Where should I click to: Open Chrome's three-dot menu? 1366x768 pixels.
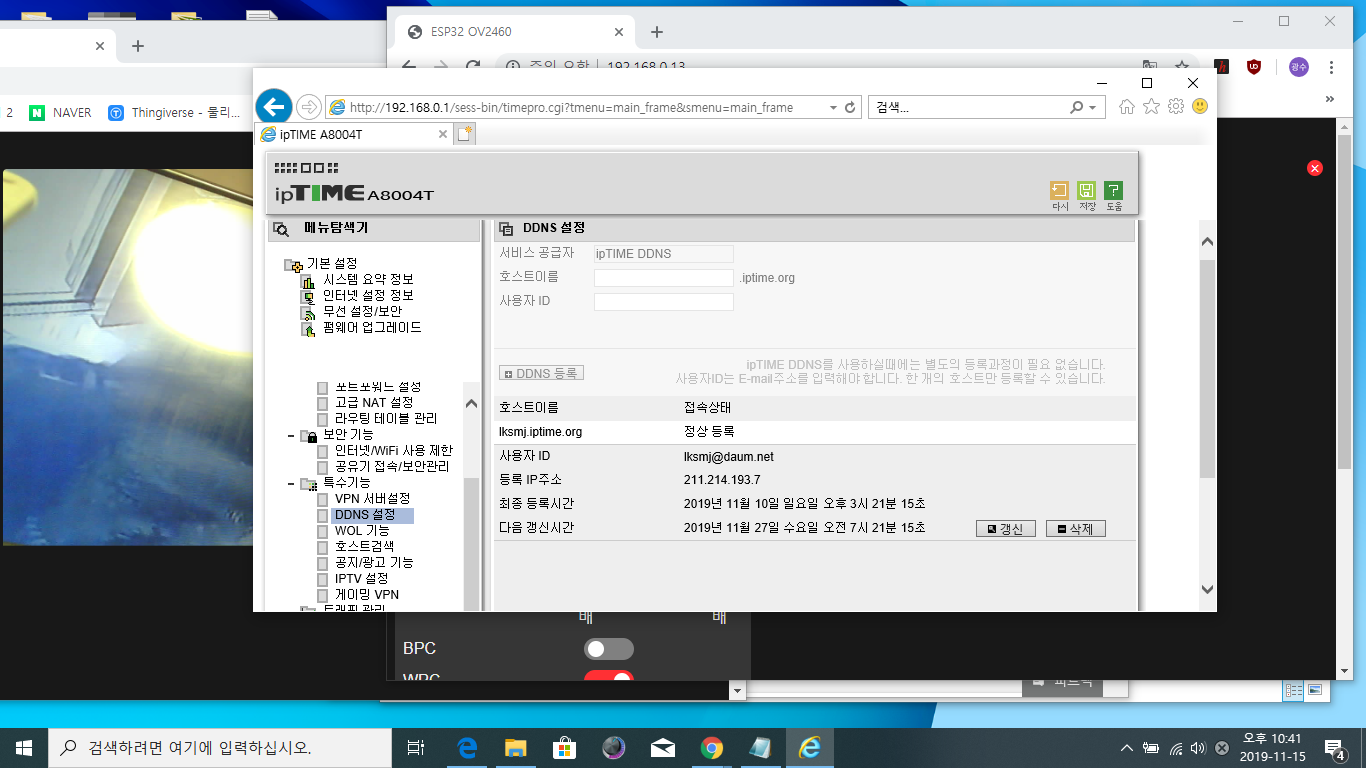coord(1332,67)
